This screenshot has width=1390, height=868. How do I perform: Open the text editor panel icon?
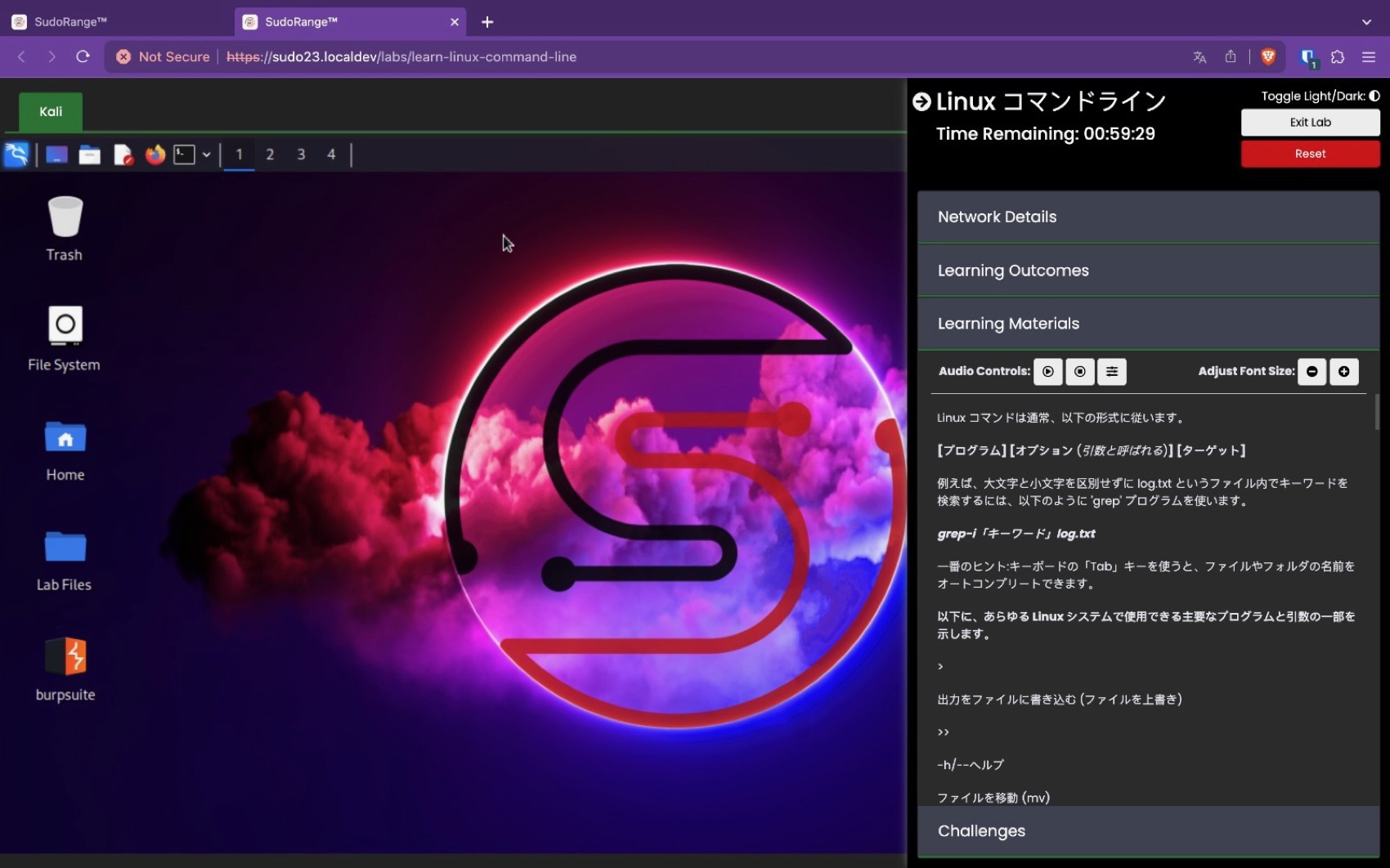[x=123, y=154]
